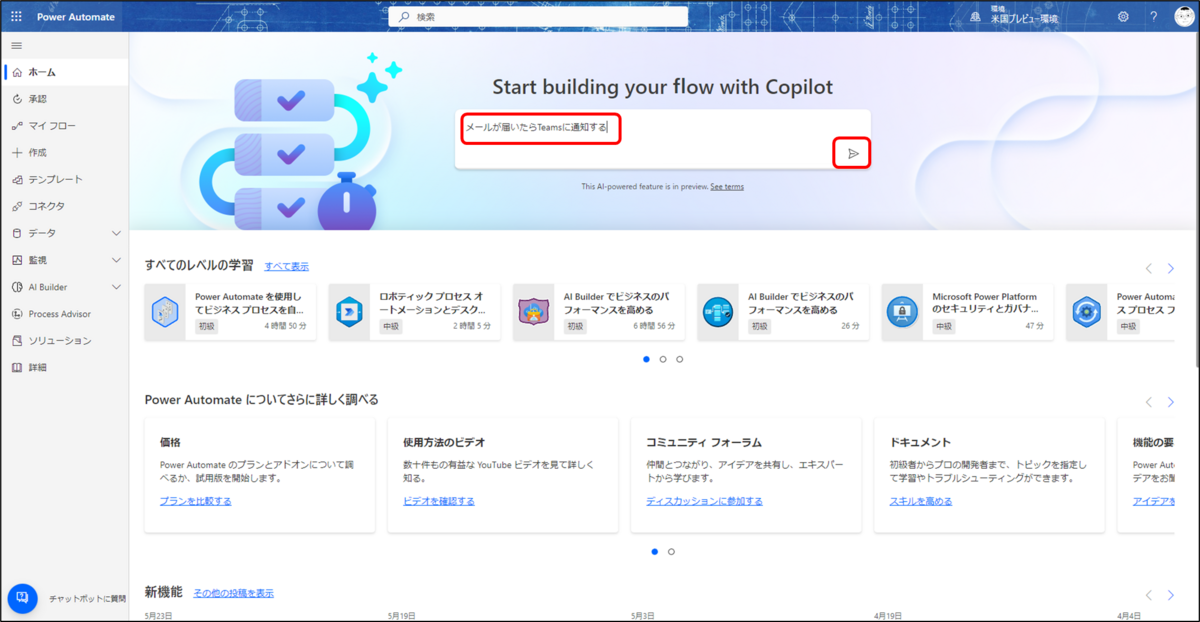Click the header search box
Image resolution: width=1200 pixels, height=622 pixels.
[538, 17]
